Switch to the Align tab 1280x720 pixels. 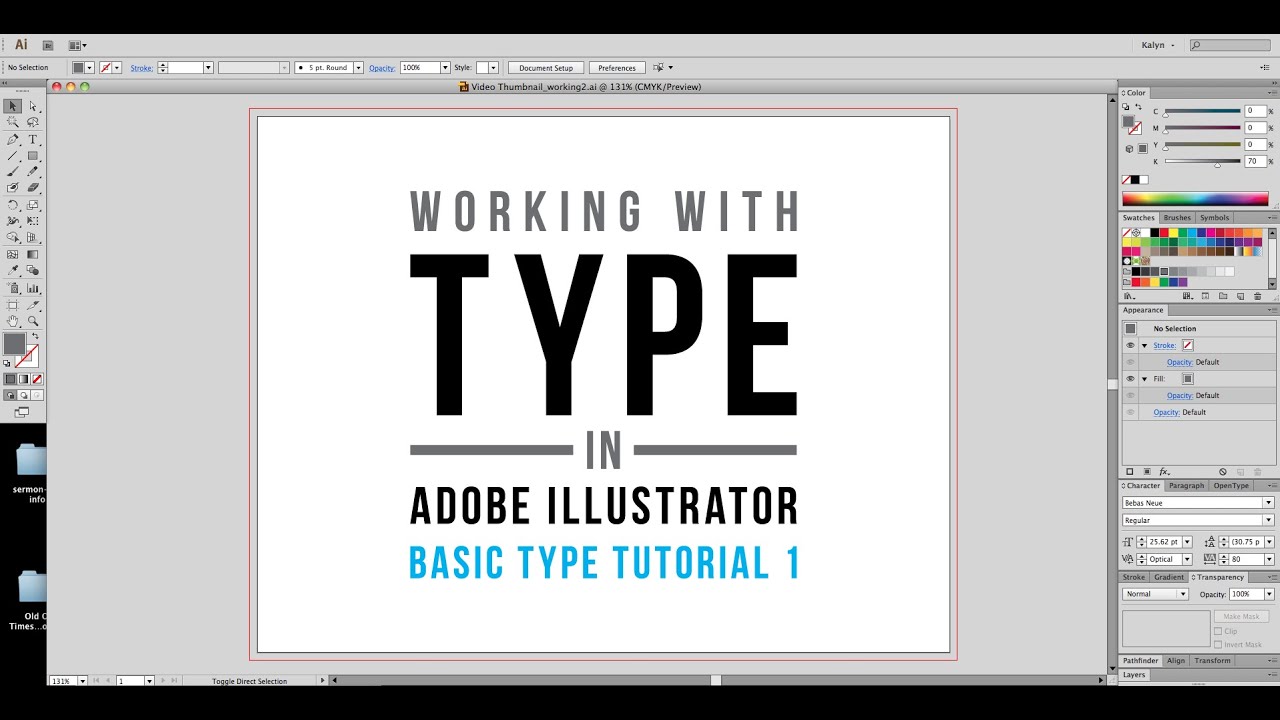1176,661
